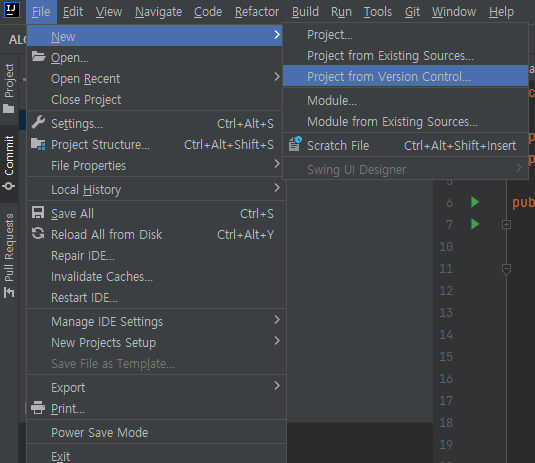
Task: Click line number 15 in the gutter
Action: [446, 357]
